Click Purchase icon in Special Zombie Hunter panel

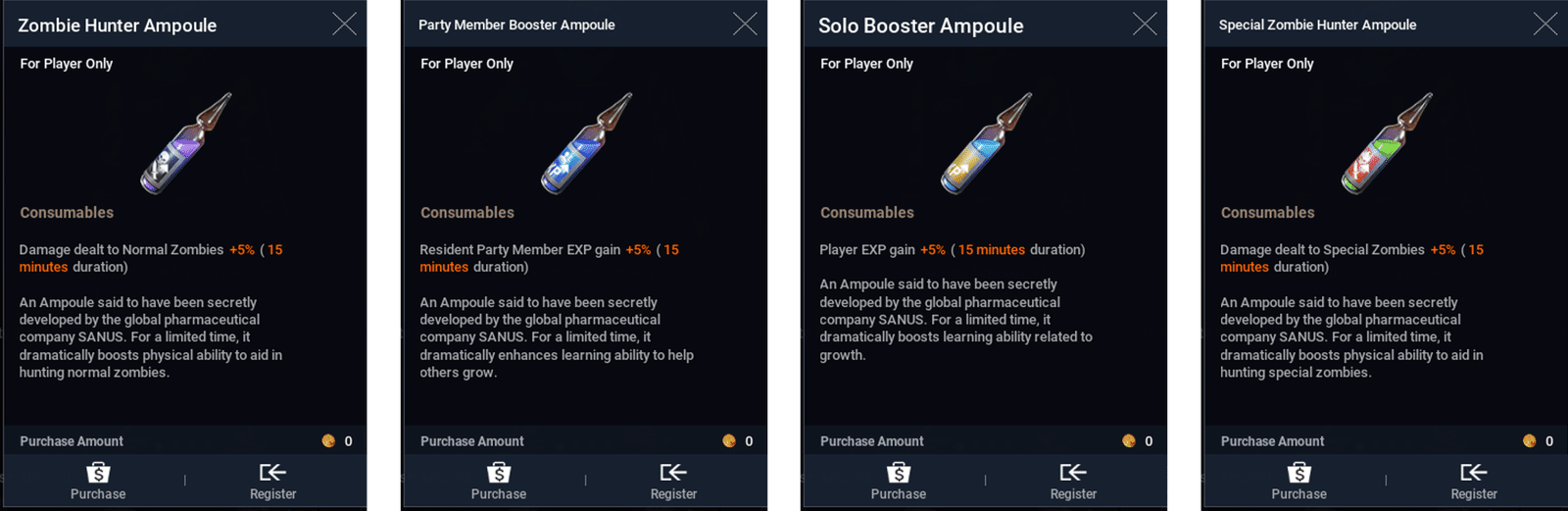[1299, 473]
